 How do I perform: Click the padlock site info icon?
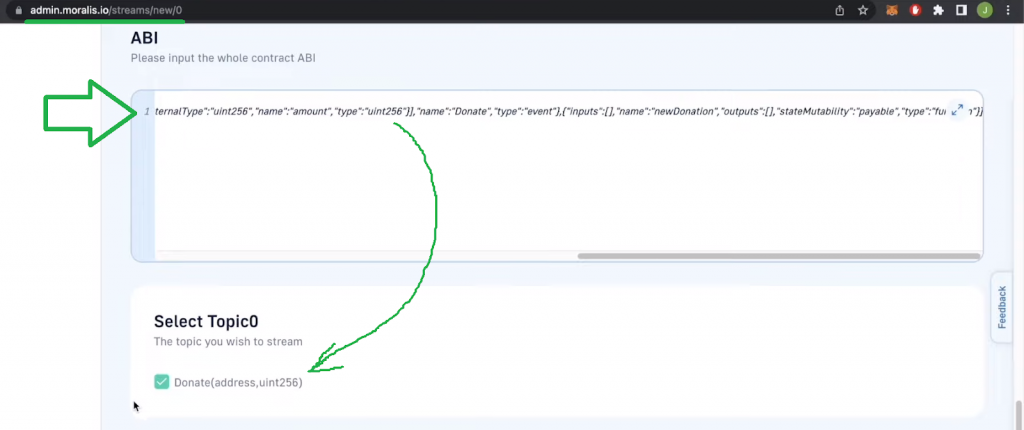(x=18, y=10)
